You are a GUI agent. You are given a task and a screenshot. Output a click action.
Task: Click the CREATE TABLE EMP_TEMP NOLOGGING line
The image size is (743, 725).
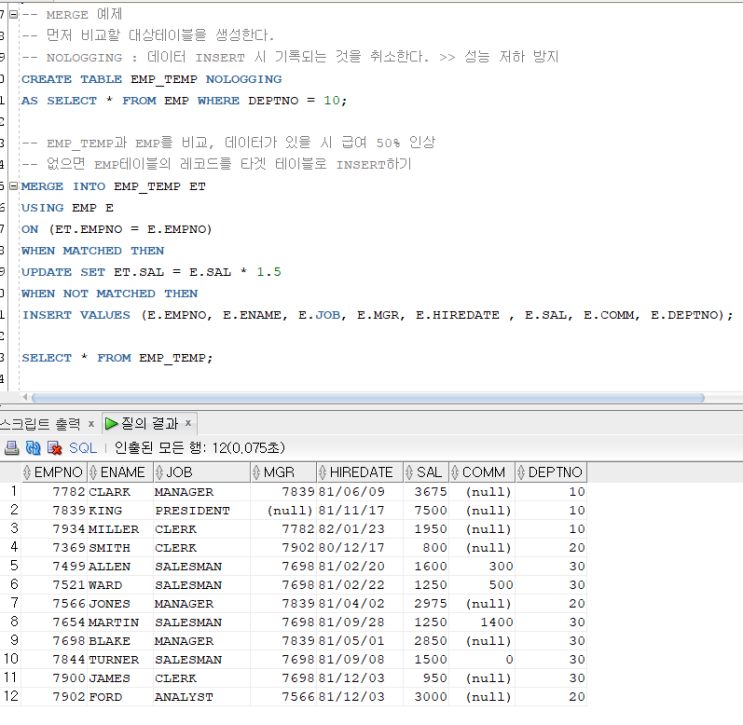(152, 79)
